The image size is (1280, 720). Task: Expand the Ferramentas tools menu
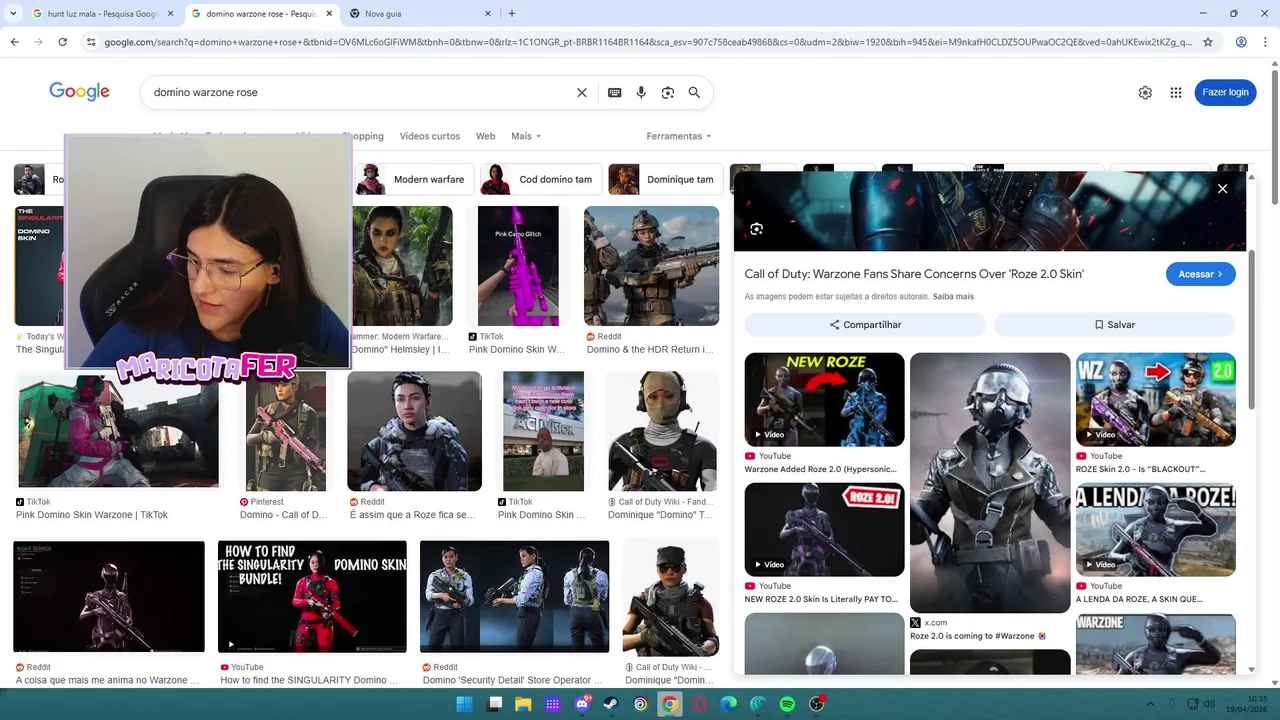tap(679, 136)
